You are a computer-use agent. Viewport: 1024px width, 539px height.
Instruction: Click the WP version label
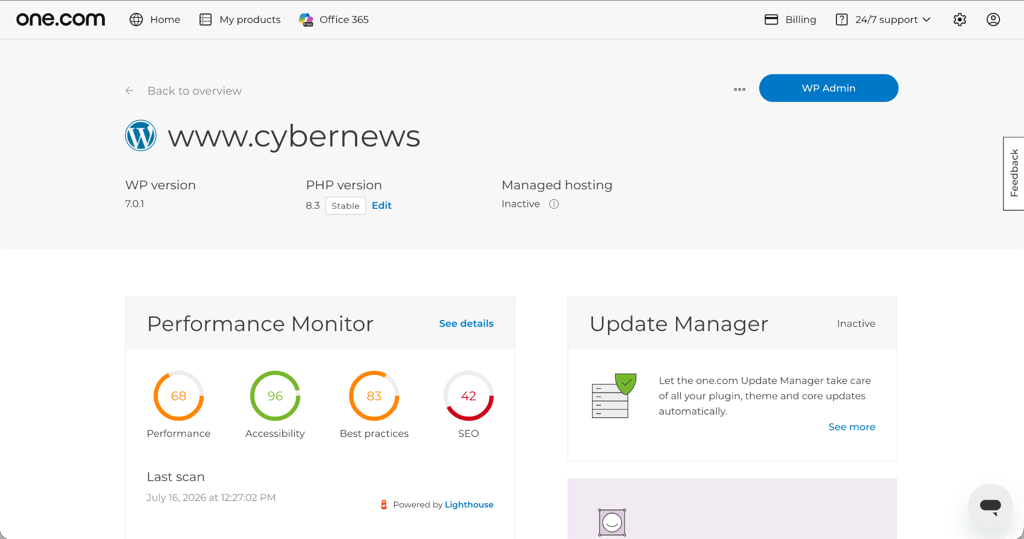[x=160, y=185]
